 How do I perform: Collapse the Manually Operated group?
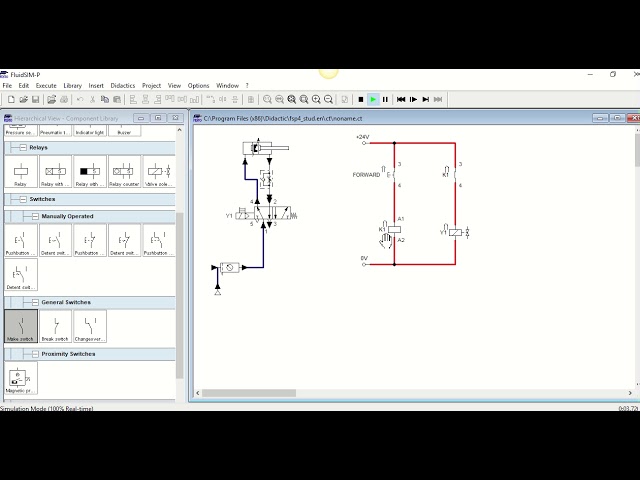point(35,216)
